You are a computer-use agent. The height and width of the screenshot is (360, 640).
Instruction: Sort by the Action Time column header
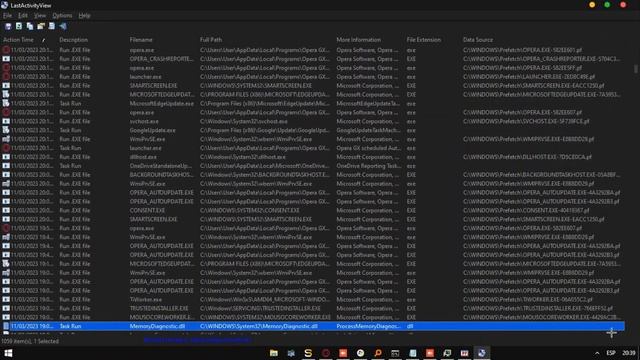coord(18,40)
